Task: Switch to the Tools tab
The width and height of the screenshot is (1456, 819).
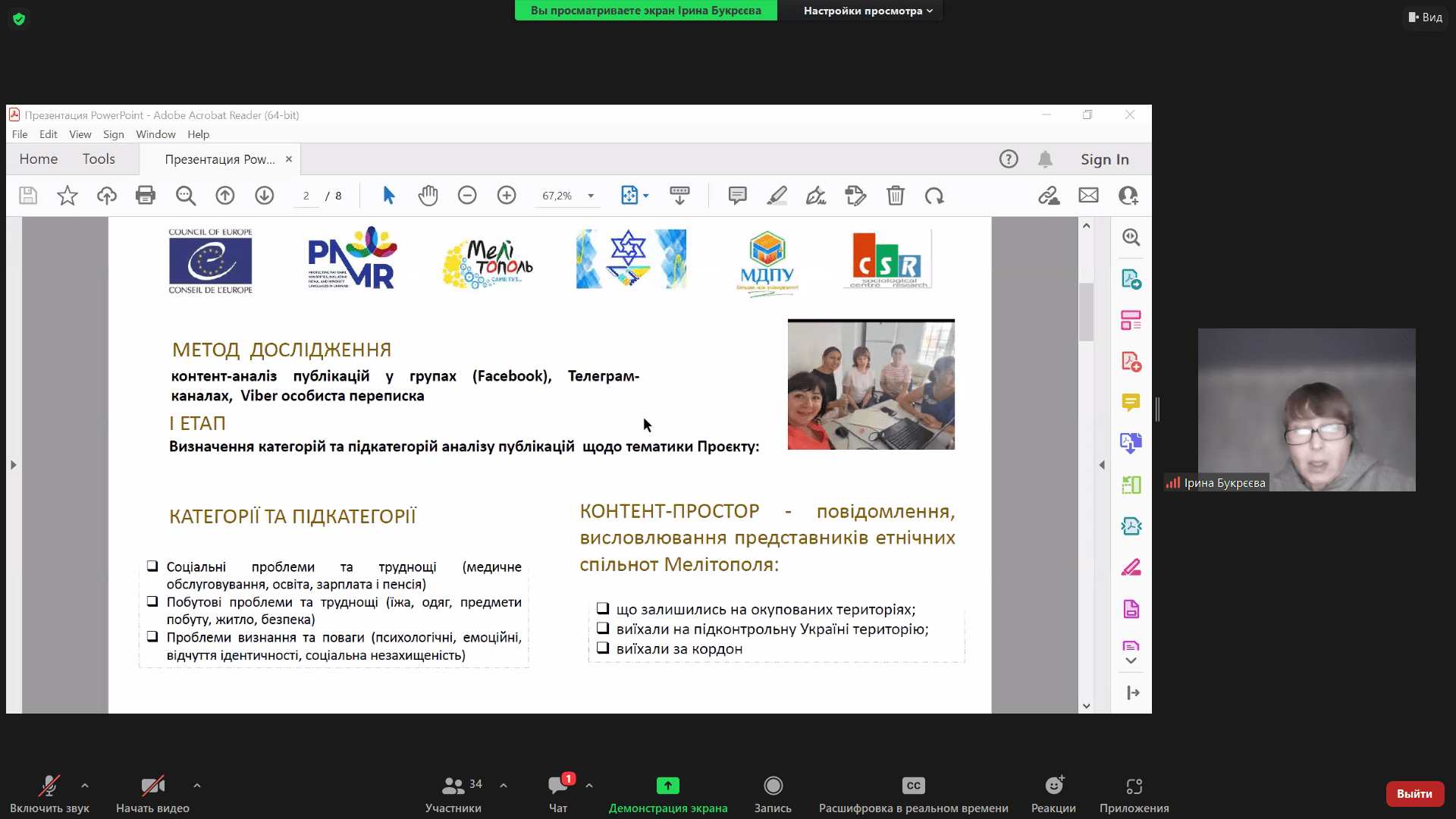Action: coord(99,159)
